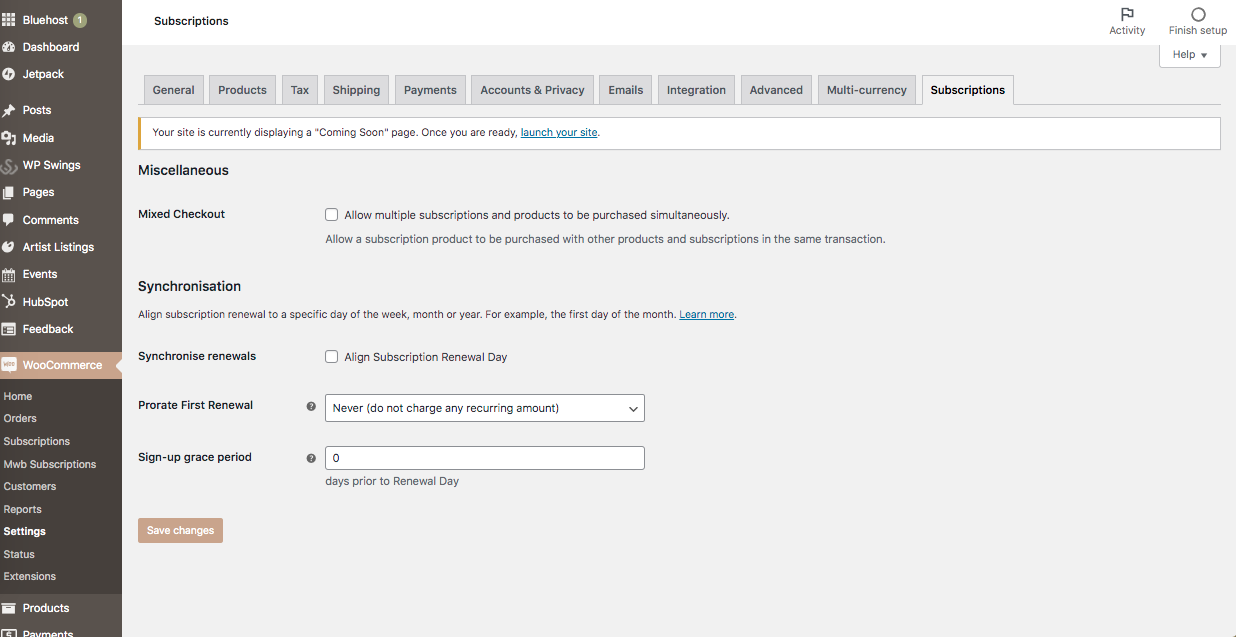Click the Jetpack icon in sidebar
The image size is (1236, 637).
tap(9, 74)
